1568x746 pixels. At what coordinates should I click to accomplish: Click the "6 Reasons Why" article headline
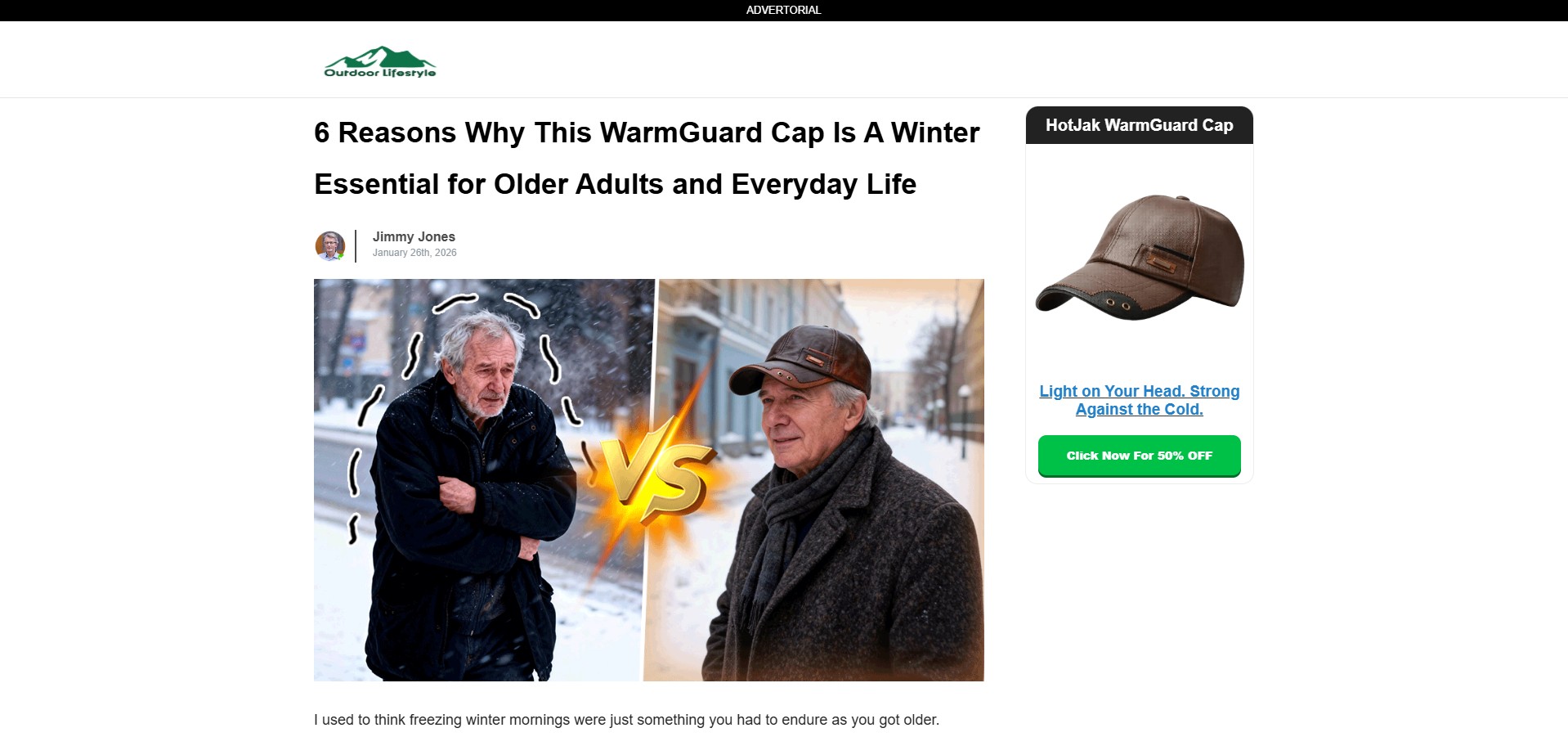[x=647, y=158]
